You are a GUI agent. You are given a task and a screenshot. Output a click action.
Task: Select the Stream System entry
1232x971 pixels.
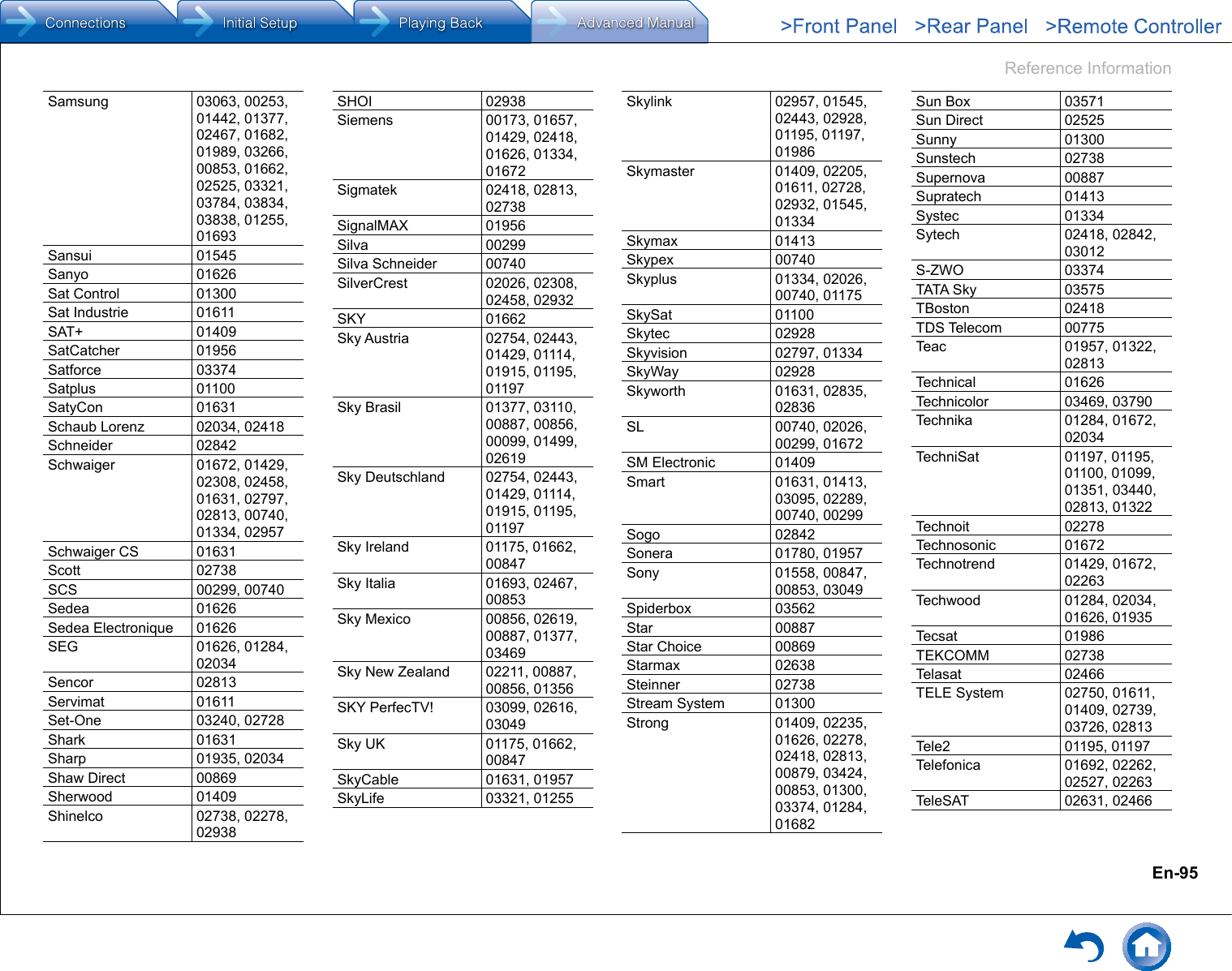(675, 703)
